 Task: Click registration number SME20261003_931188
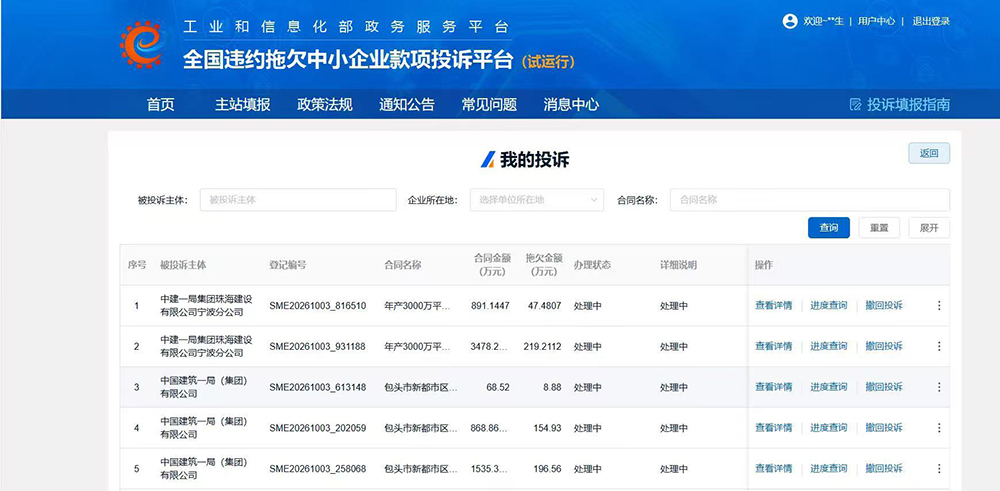[x=318, y=346]
